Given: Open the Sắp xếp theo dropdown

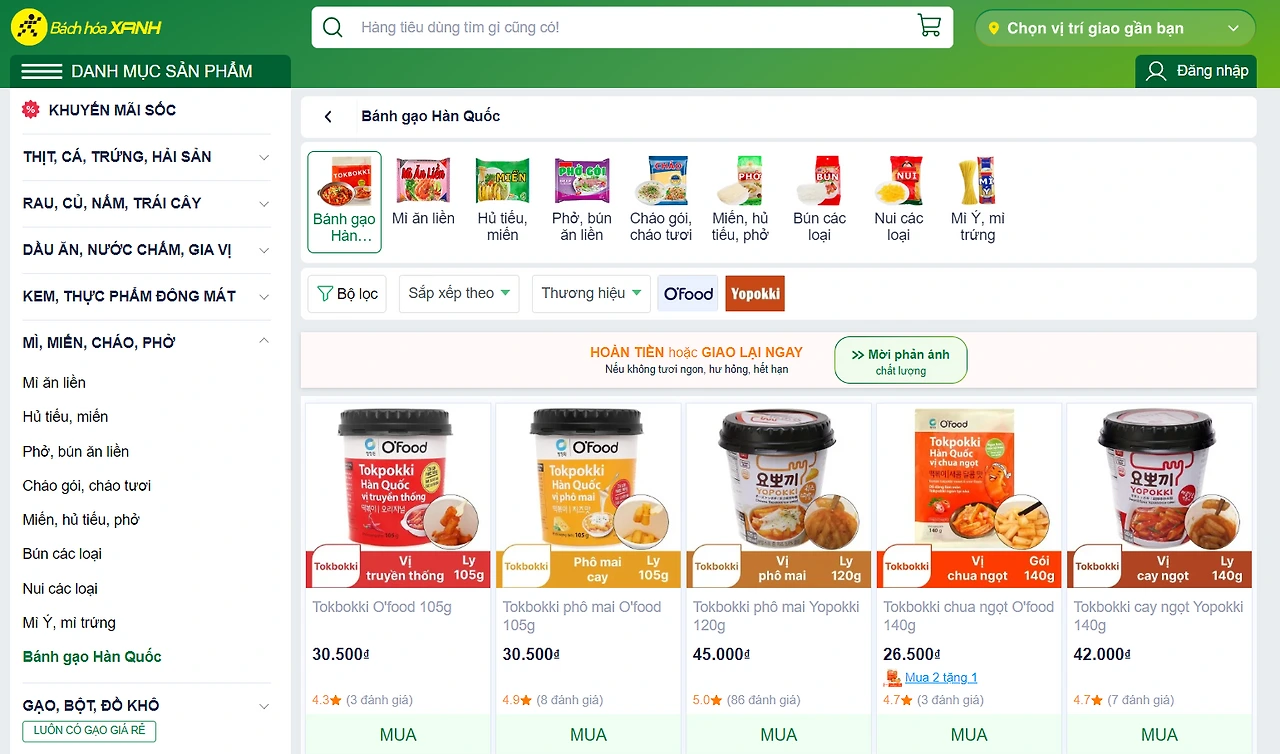Looking at the screenshot, I should pyautogui.click(x=459, y=293).
